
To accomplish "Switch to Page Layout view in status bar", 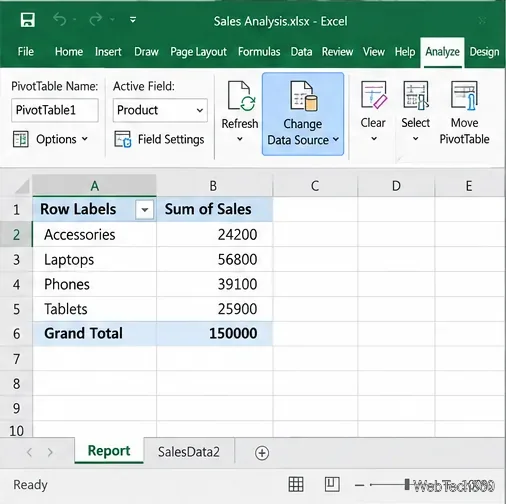I will point(332,484).
